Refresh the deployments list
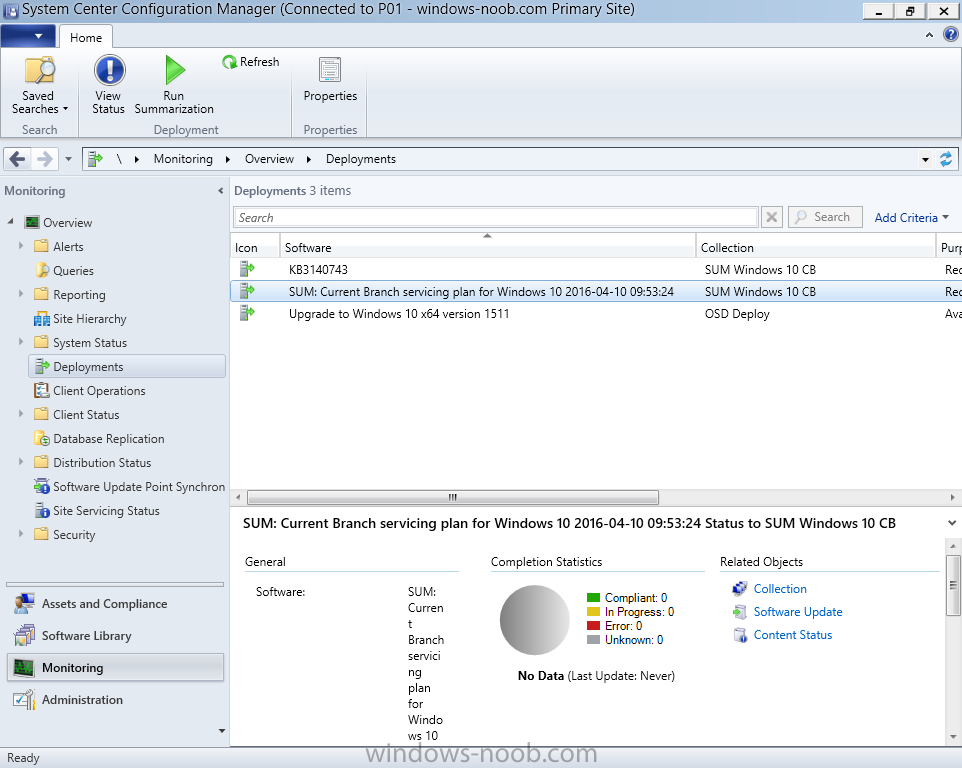The width and height of the screenshot is (962, 768). pos(251,62)
